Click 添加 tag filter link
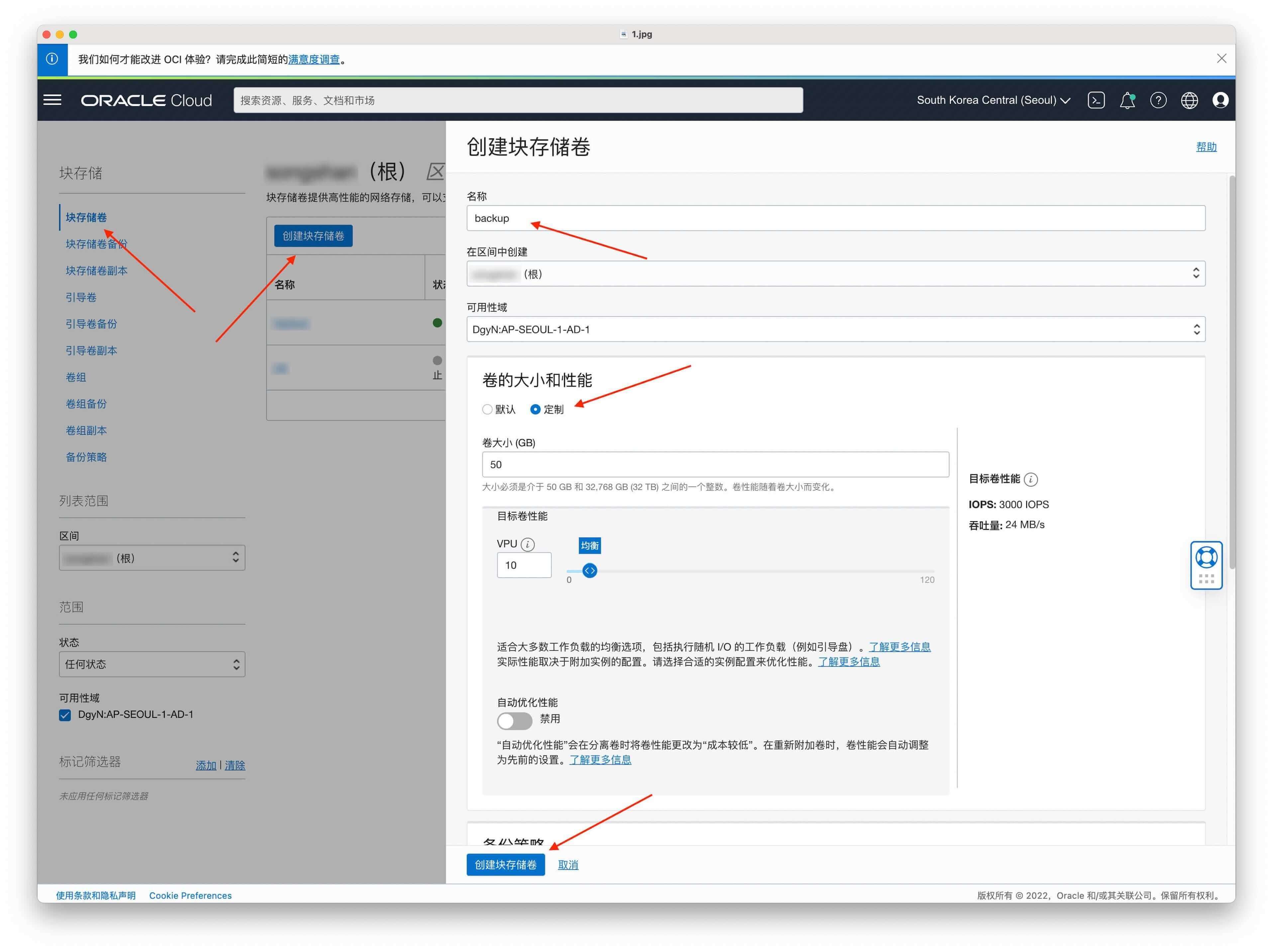Screen dimensions: 1273x952 [206, 765]
